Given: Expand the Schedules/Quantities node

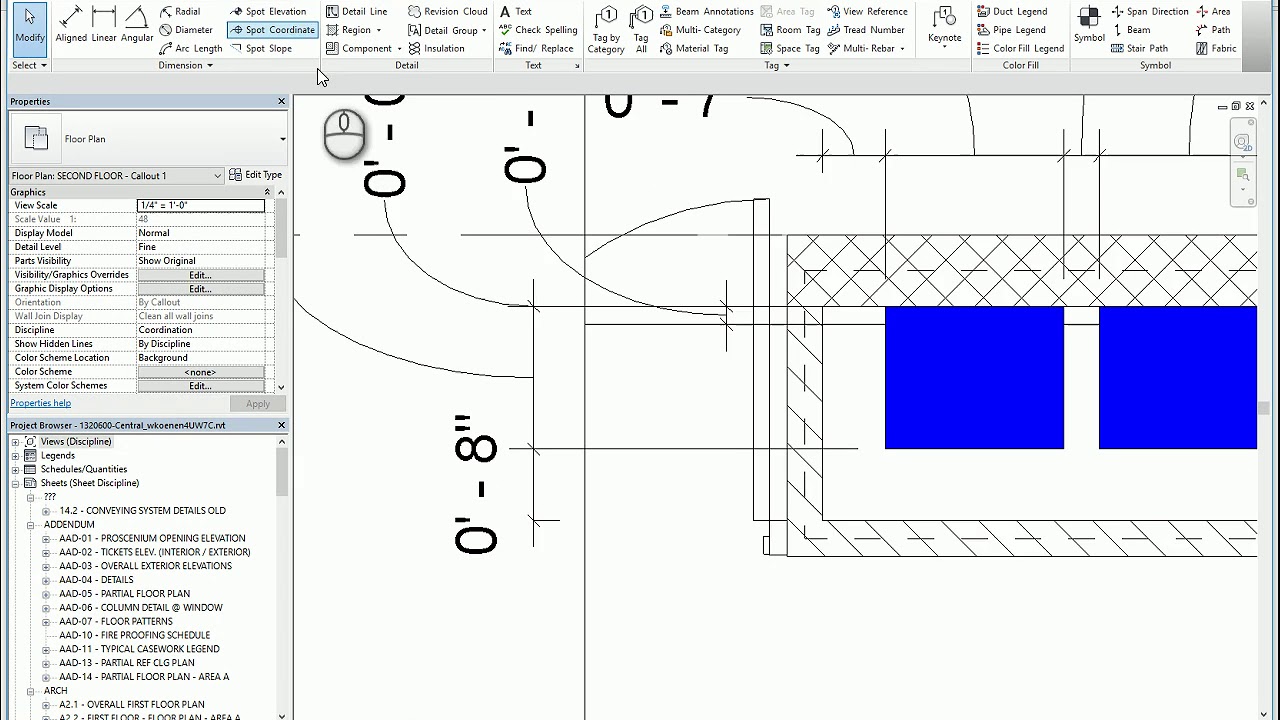Looking at the screenshot, I should tap(15, 470).
